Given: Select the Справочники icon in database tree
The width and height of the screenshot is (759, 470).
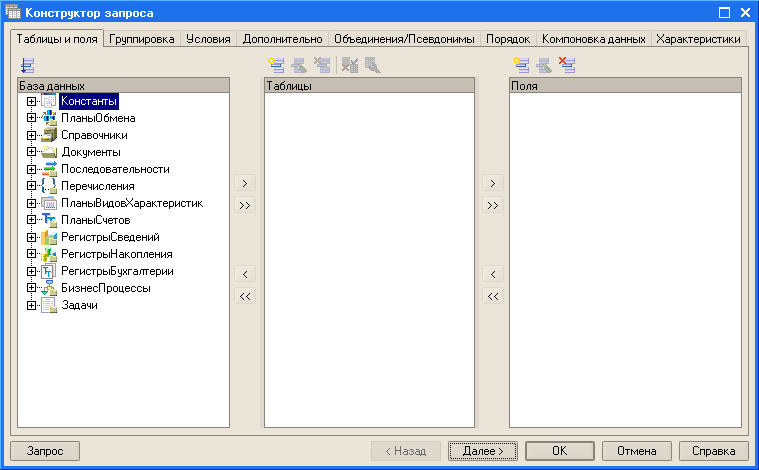Looking at the screenshot, I should click(x=50, y=135).
